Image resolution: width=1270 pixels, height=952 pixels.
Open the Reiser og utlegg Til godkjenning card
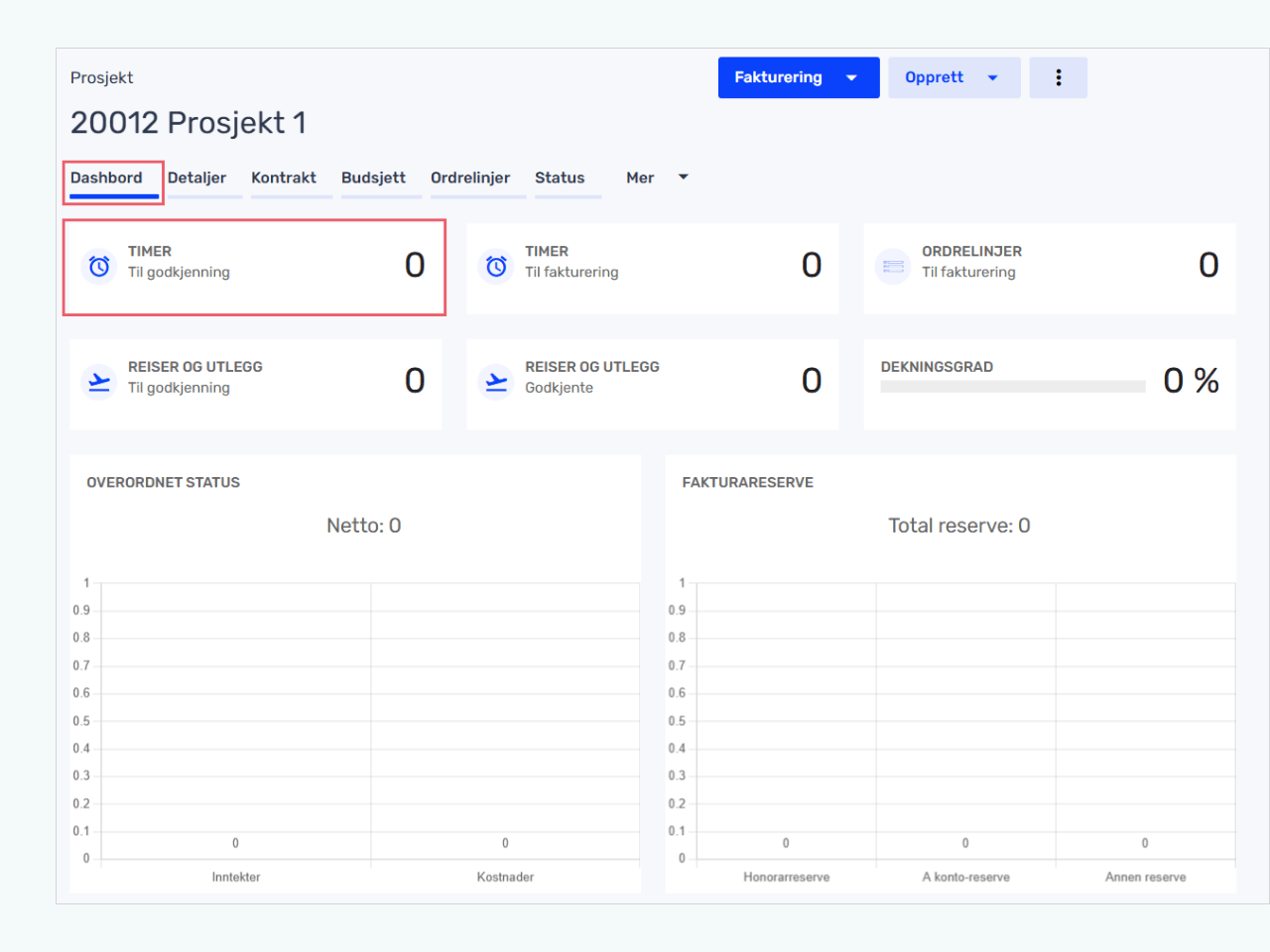[x=255, y=384]
